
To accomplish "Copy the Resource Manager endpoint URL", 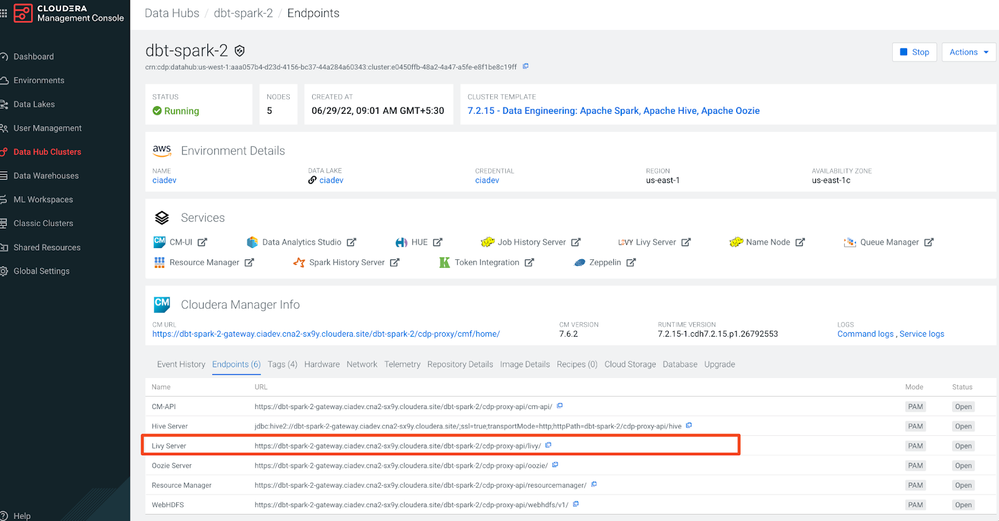I will coord(594,485).
